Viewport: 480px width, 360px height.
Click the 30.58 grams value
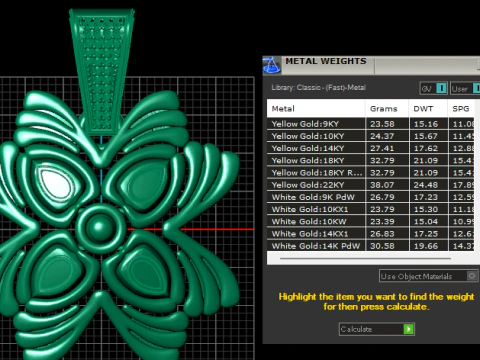pyautogui.click(x=382, y=246)
